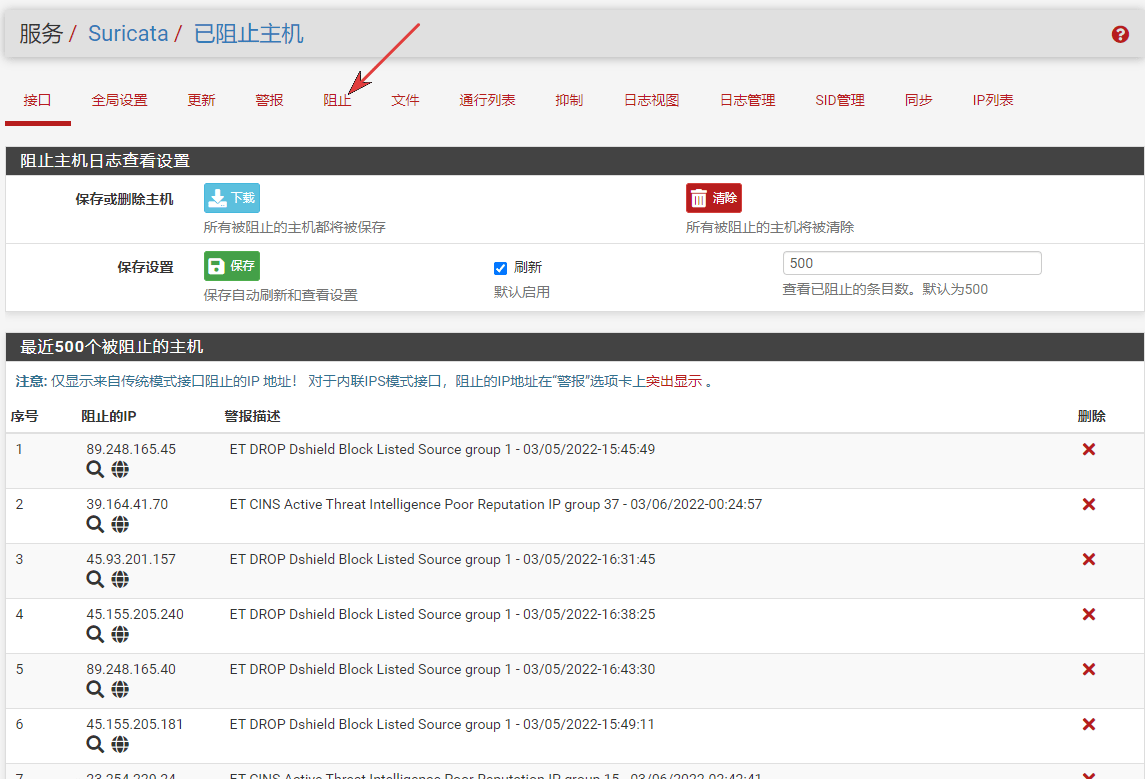
Task: Click the green 保存 save button
Action: coord(232,266)
